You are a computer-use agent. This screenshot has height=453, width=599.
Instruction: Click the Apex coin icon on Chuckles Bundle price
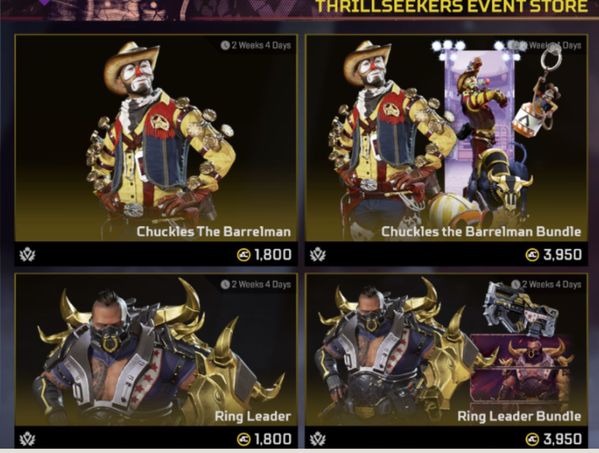(532, 255)
